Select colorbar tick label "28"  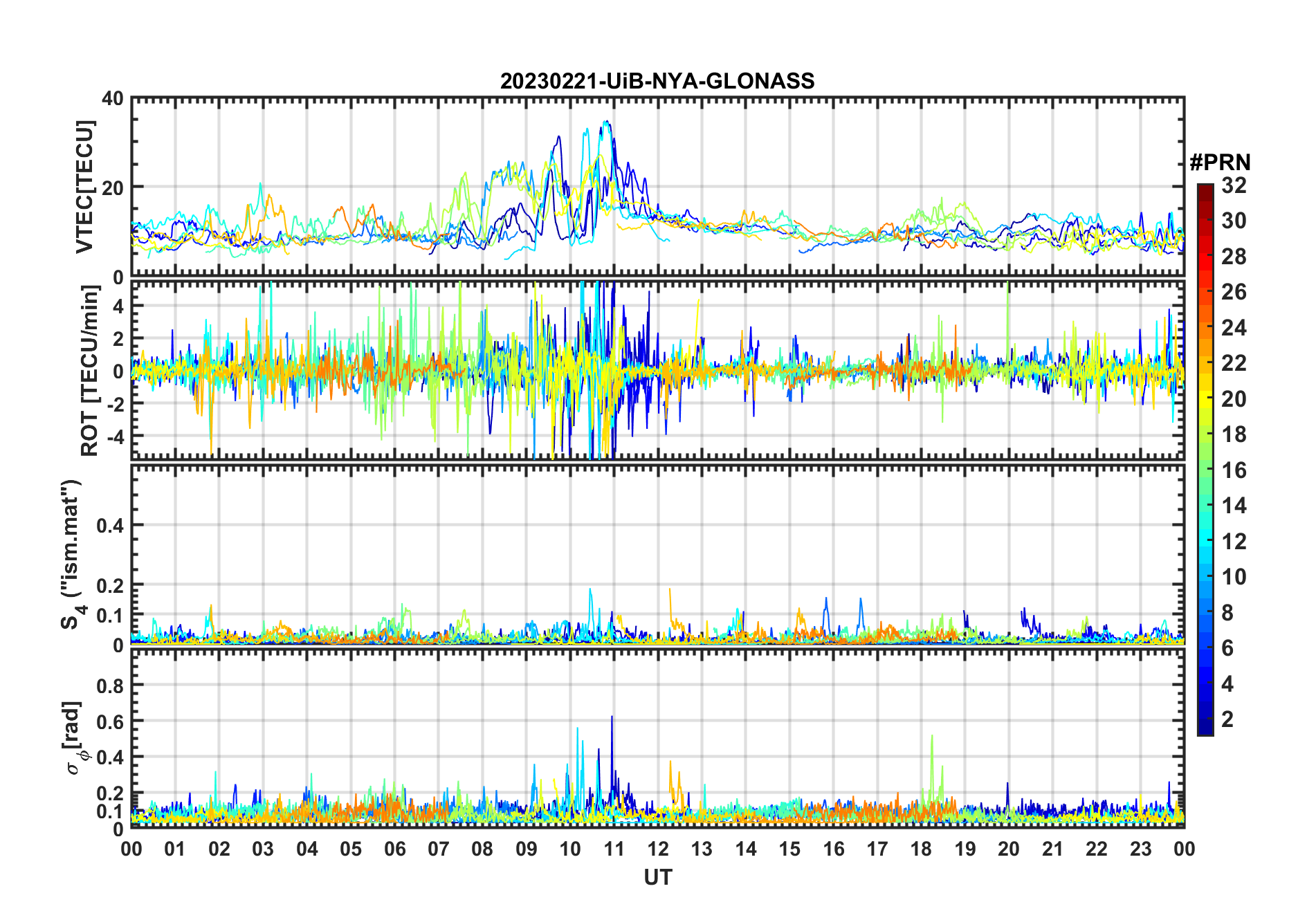(x=1234, y=257)
